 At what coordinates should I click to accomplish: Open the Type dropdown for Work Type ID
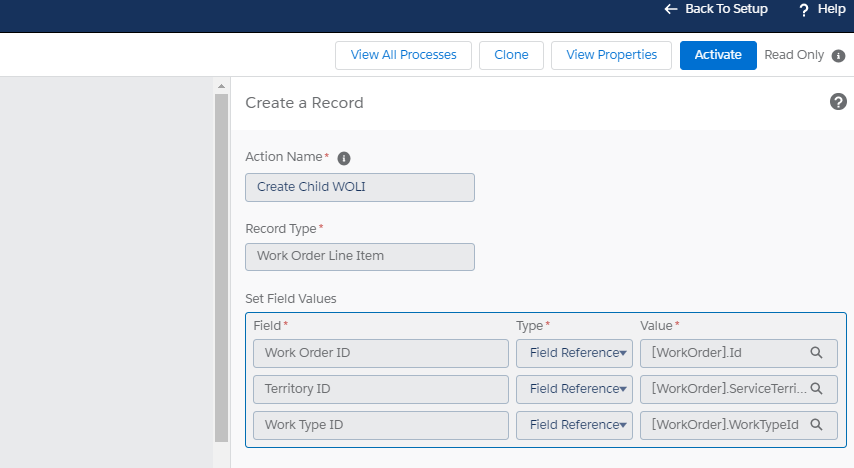coord(574,425)
